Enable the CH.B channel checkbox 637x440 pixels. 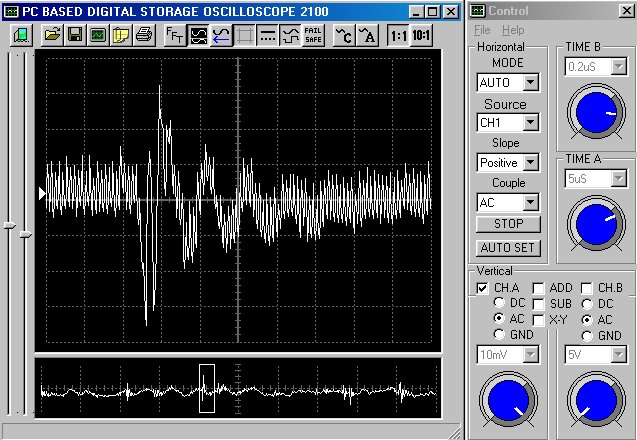588,288
